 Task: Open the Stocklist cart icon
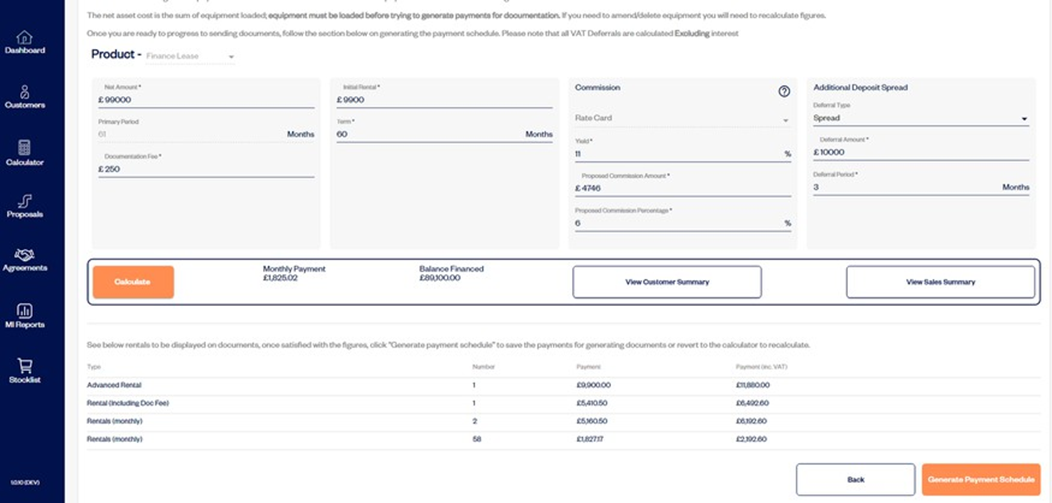tap(24, 366)
